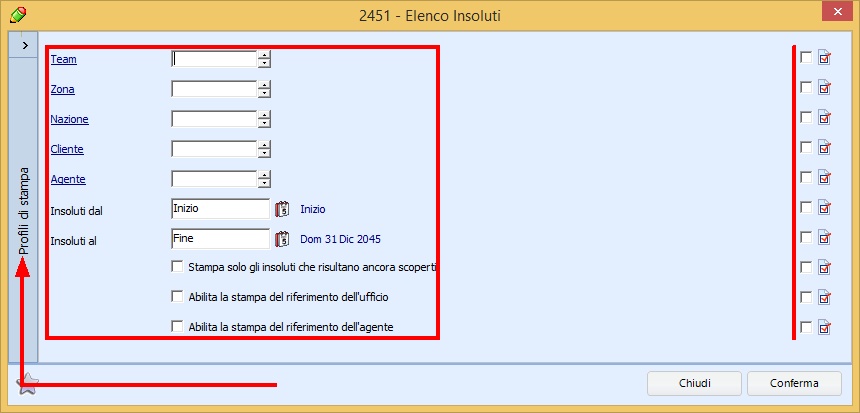
Task: Click the spinner arrows beside the Team field
Action: click(264, 59)
